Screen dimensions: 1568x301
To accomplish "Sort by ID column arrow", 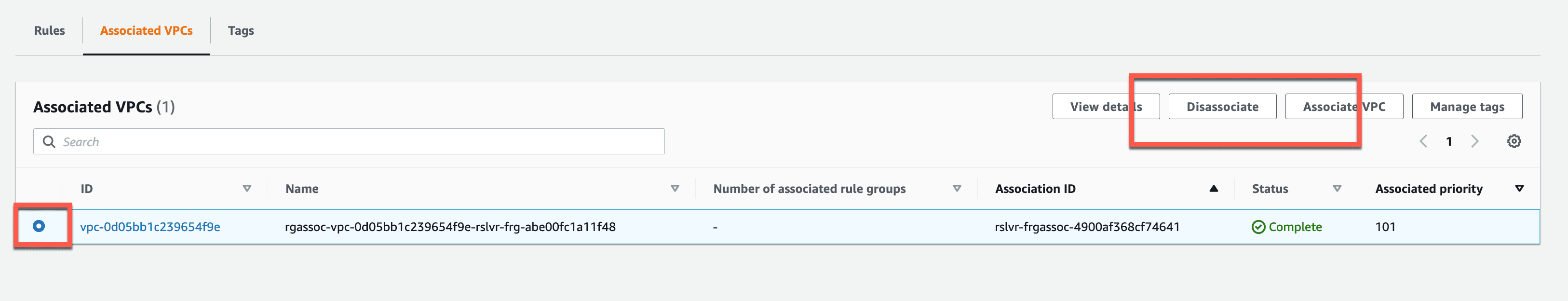I will coord(246,188).
